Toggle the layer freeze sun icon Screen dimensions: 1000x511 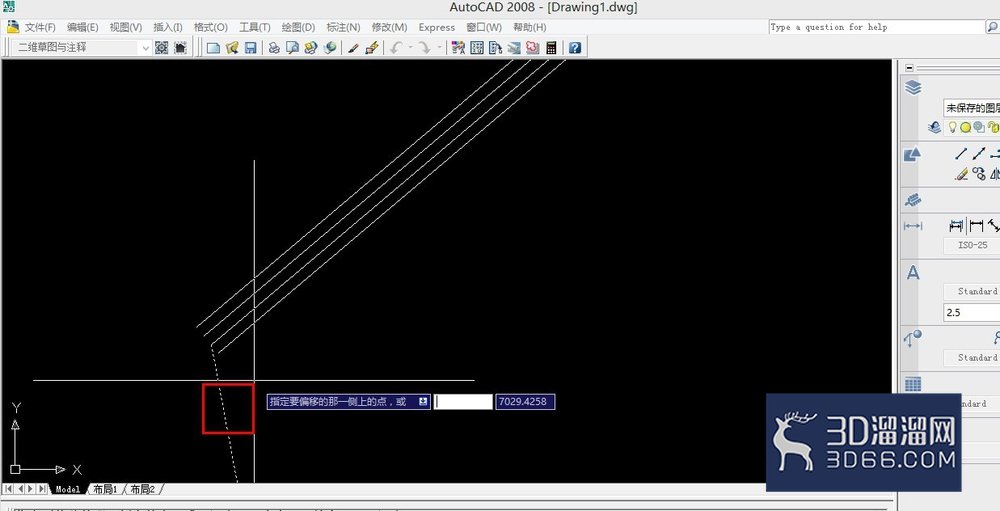pos(966,128)
